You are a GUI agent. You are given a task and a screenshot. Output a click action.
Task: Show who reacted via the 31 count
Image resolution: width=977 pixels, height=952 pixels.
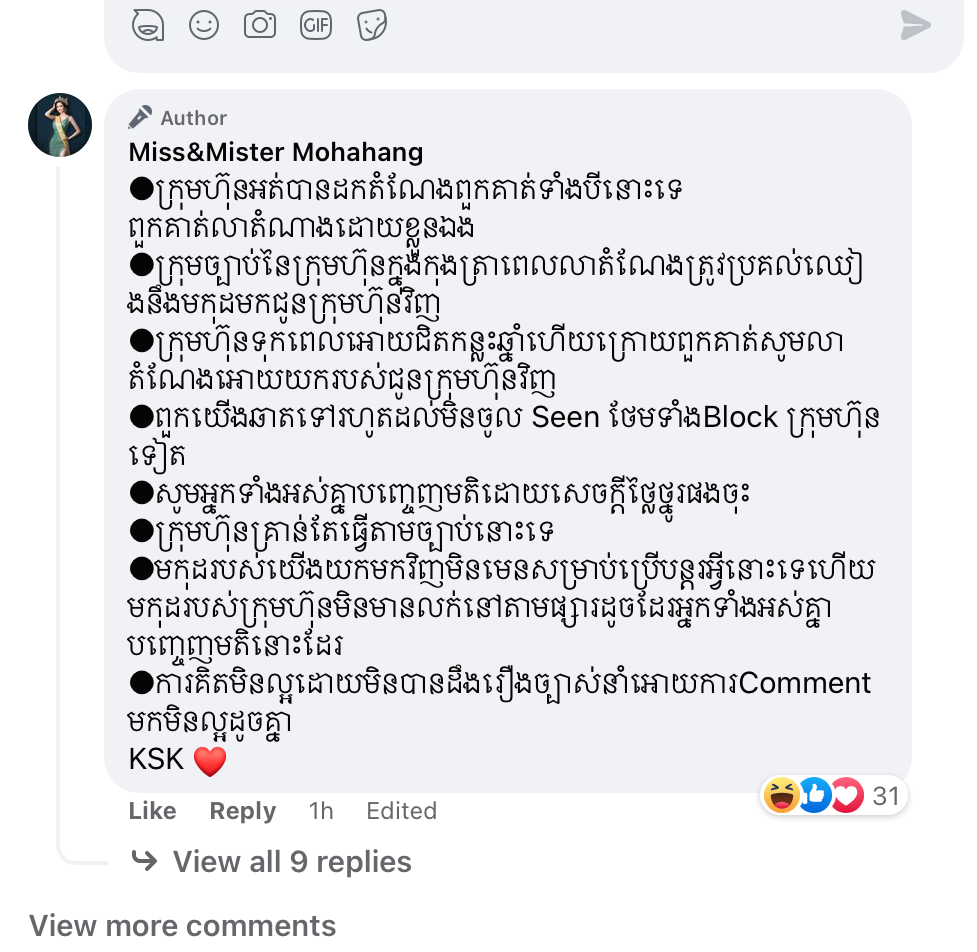[886, 796]
